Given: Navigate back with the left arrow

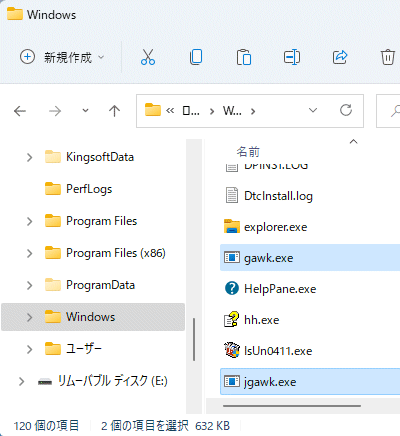Looking at the screenshot, I should point(20,111).
